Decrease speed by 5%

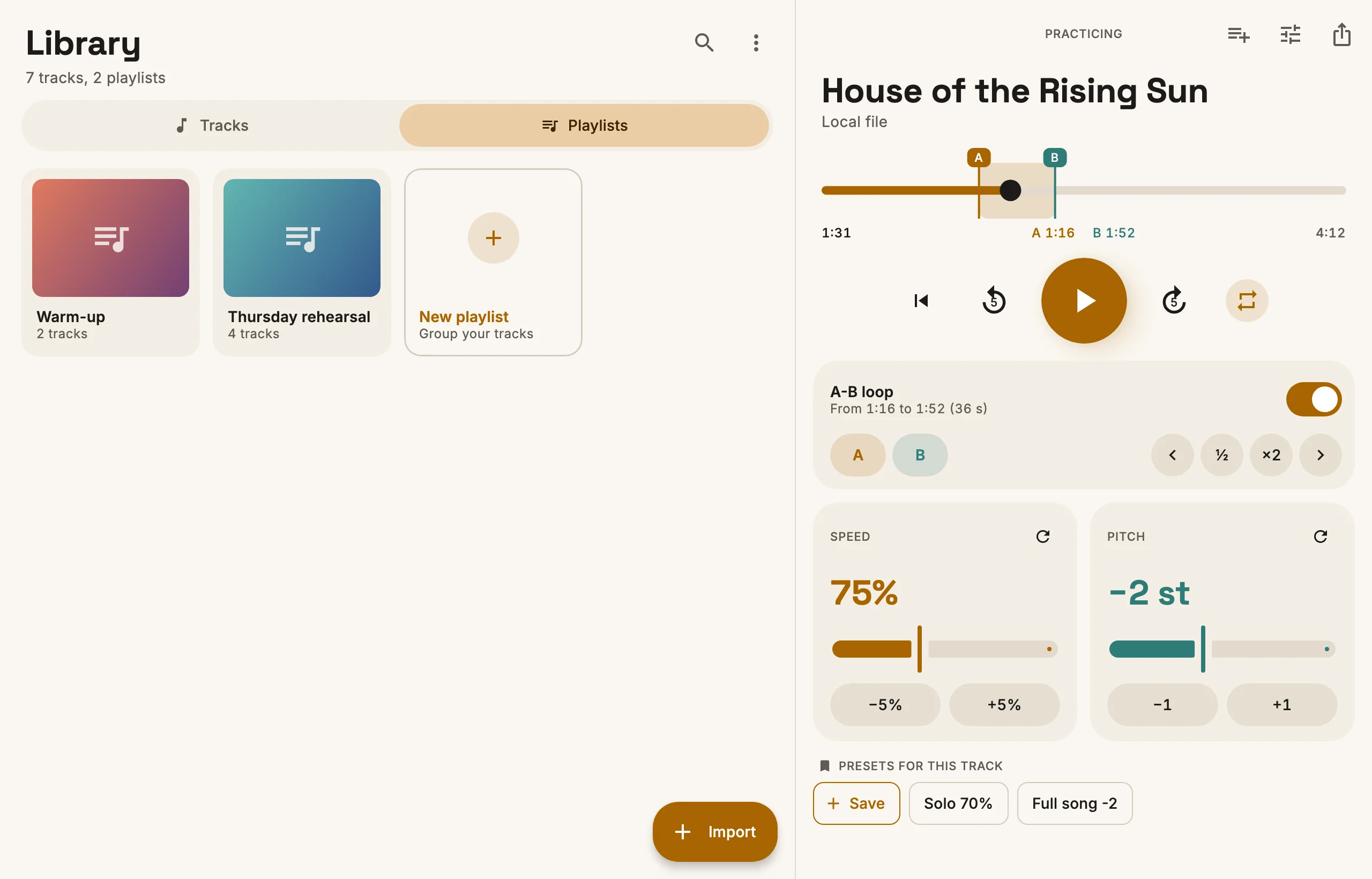tap(885, 705)
